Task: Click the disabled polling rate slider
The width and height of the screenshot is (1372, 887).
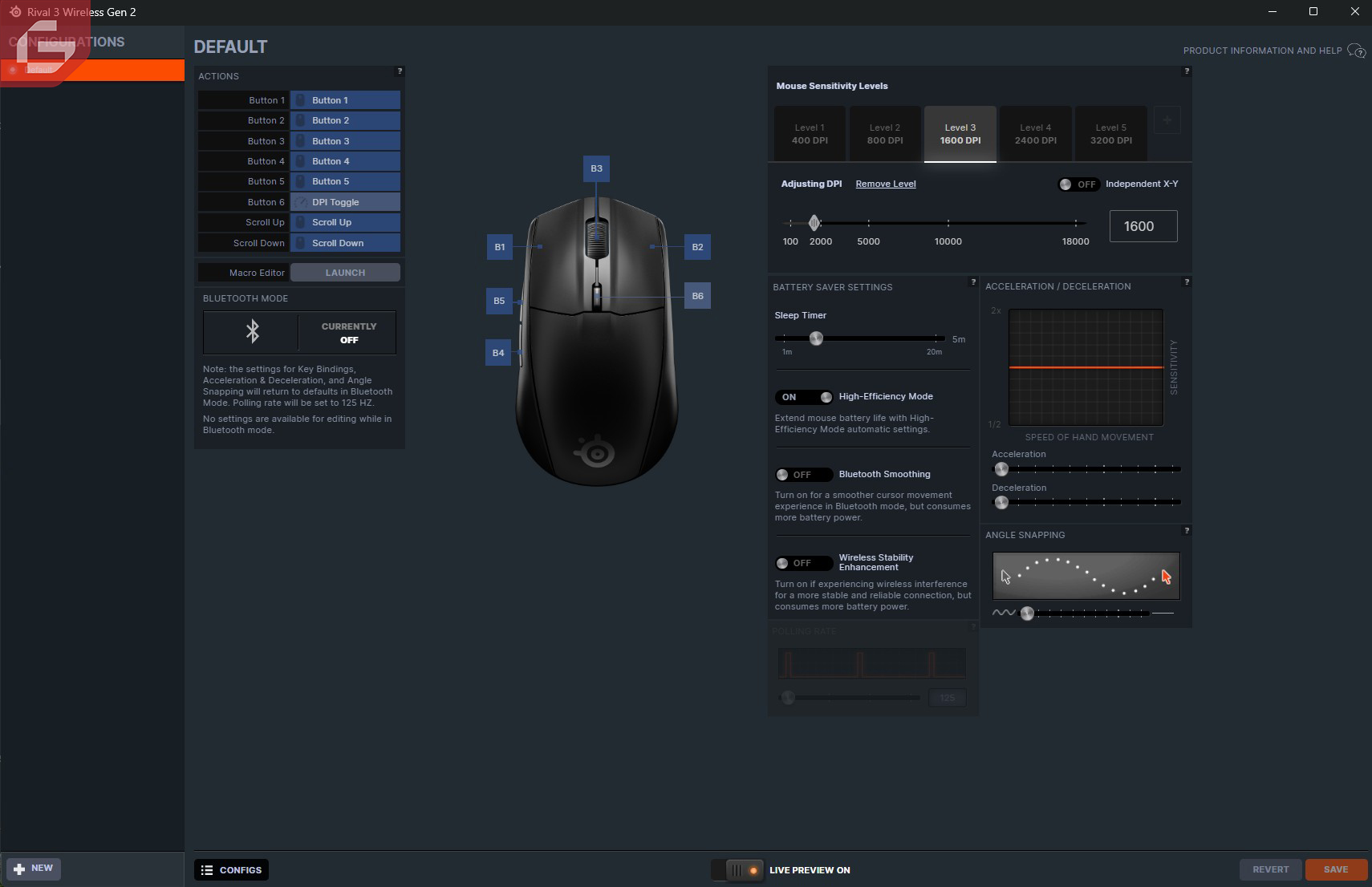Action: coord(850,698)
